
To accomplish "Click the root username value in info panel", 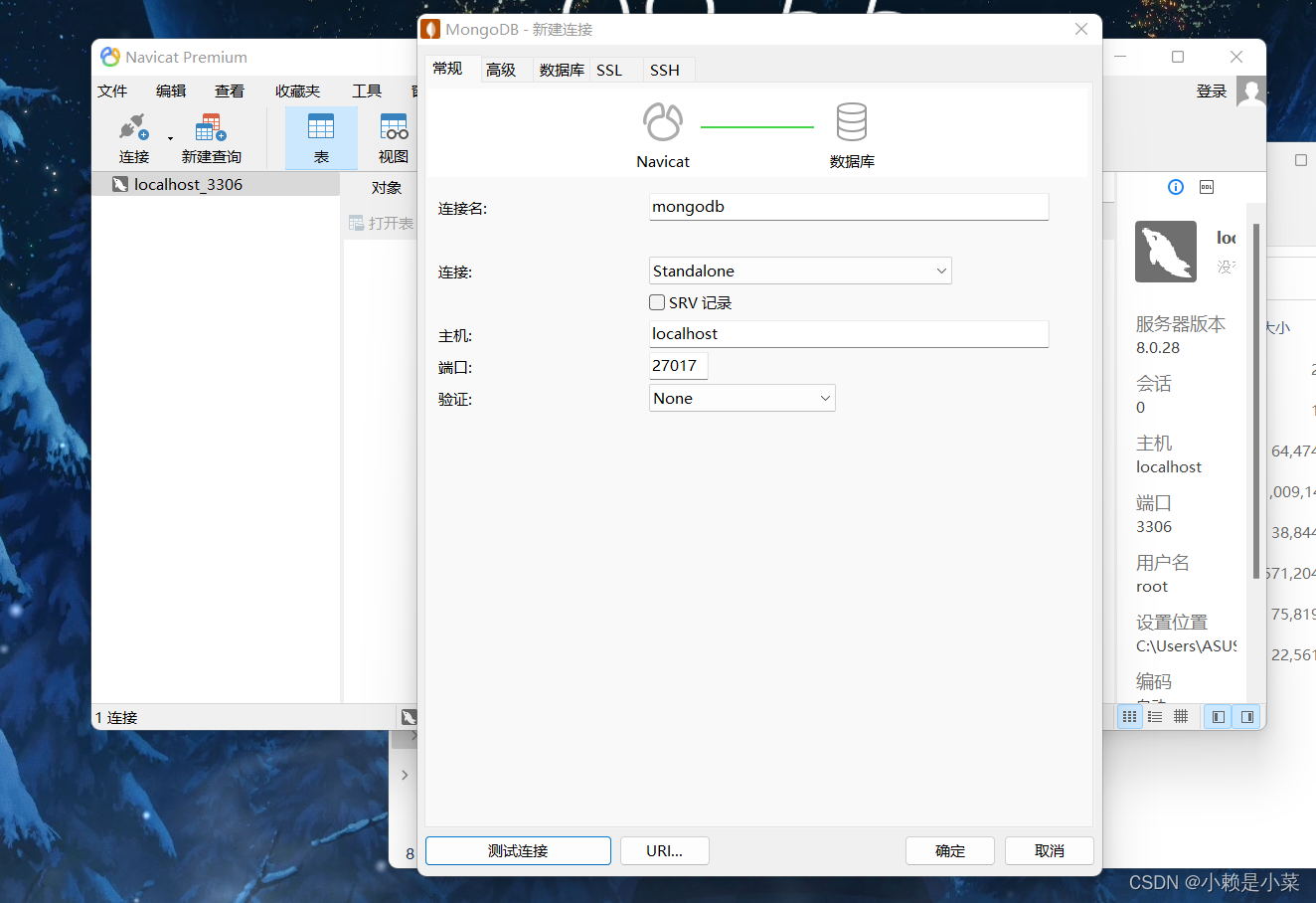I will [1152, 587].
